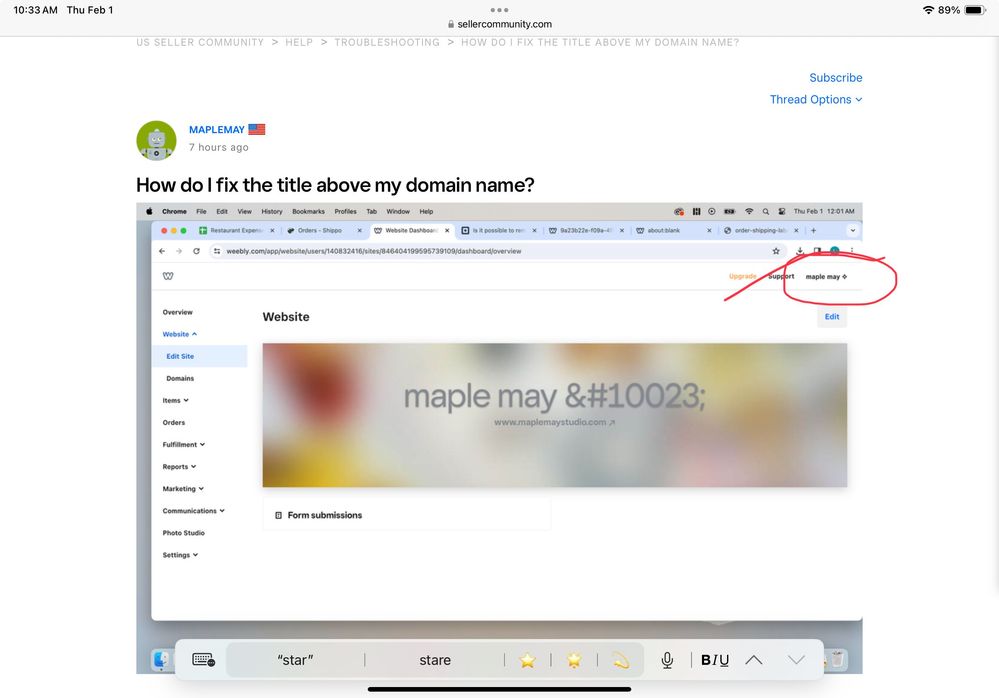Apply italic with the I formatting icon
Image resolution: width=999 pixels, height=698 pixels.
tap(715, 660)
